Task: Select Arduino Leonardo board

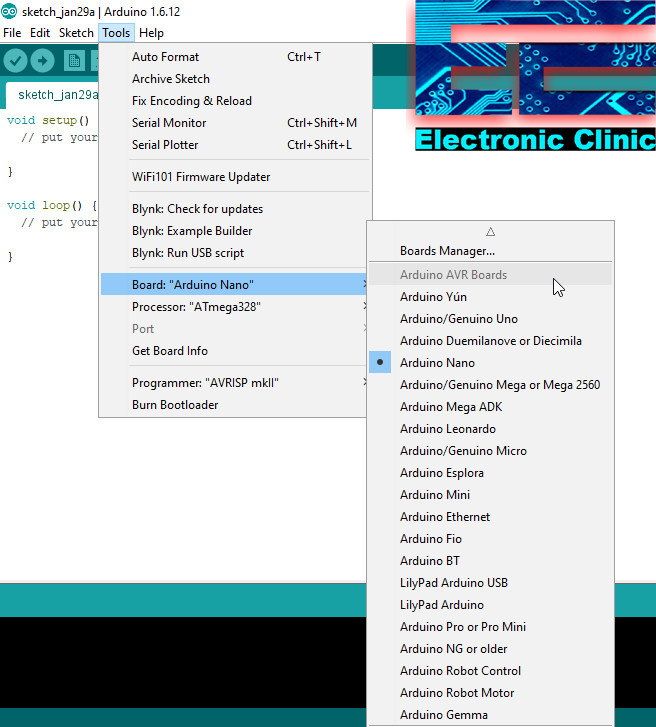Action: point(491,429)
